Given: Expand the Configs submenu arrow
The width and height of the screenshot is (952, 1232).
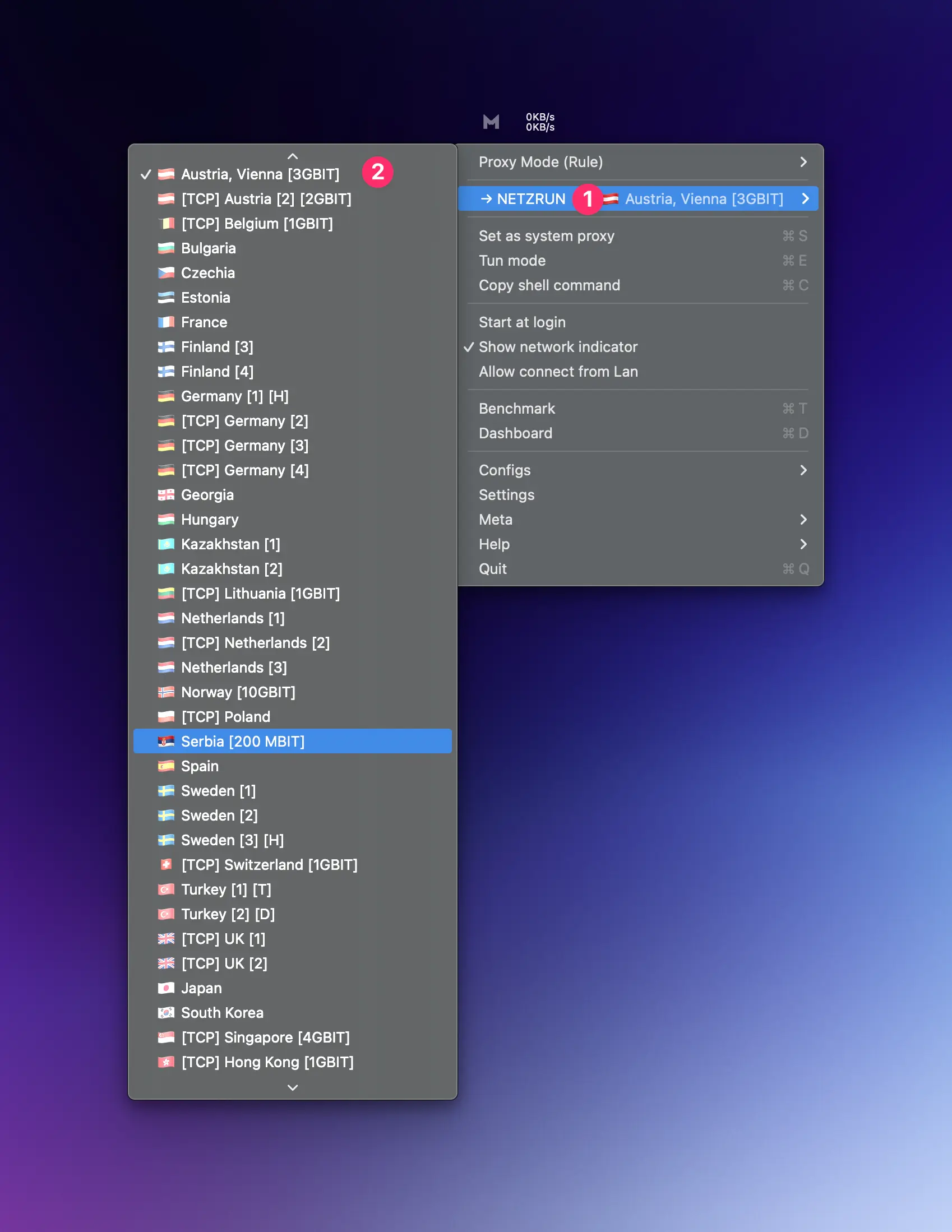Looking at the screenshot, I should pos(802,470).
